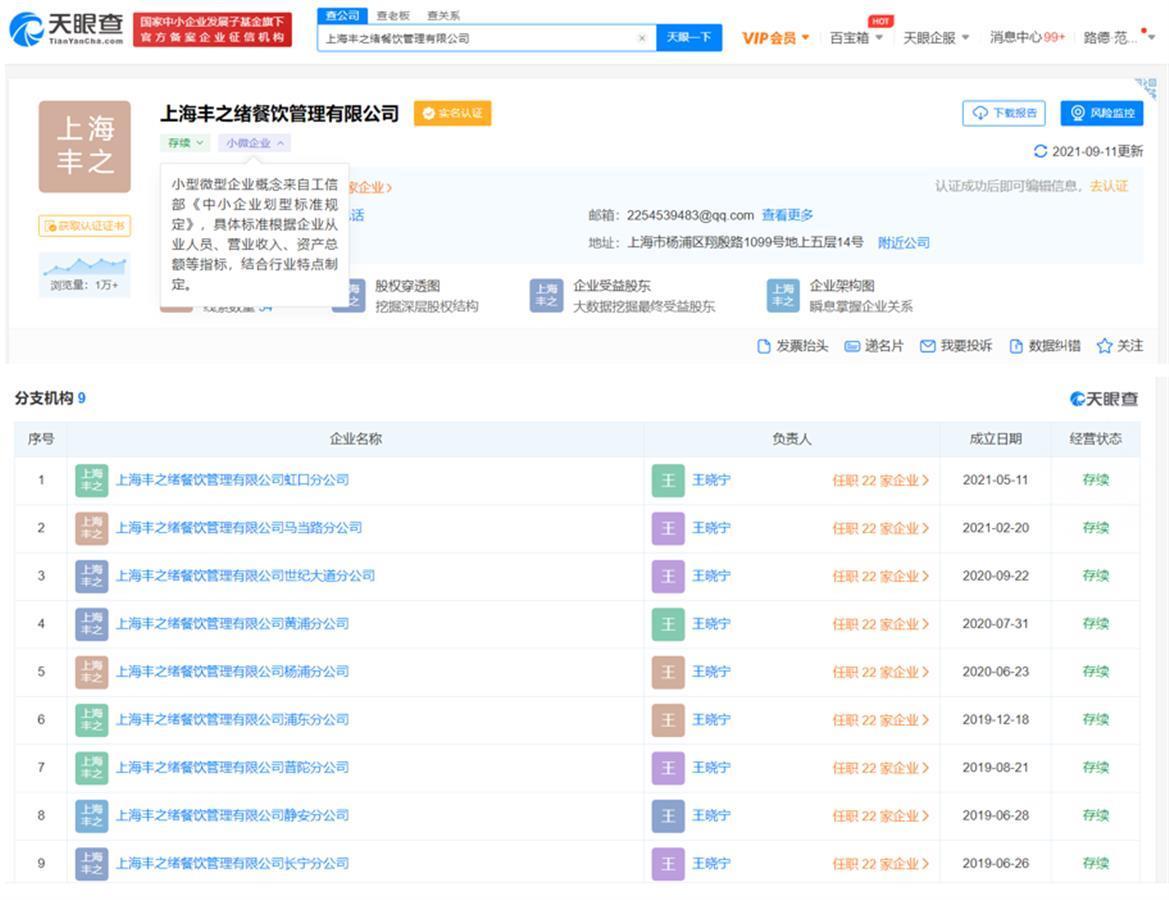Click the logo icon of 杨浦分公司 row
The height and width of the screenshot is (900, 1169).
click(92, 672)
